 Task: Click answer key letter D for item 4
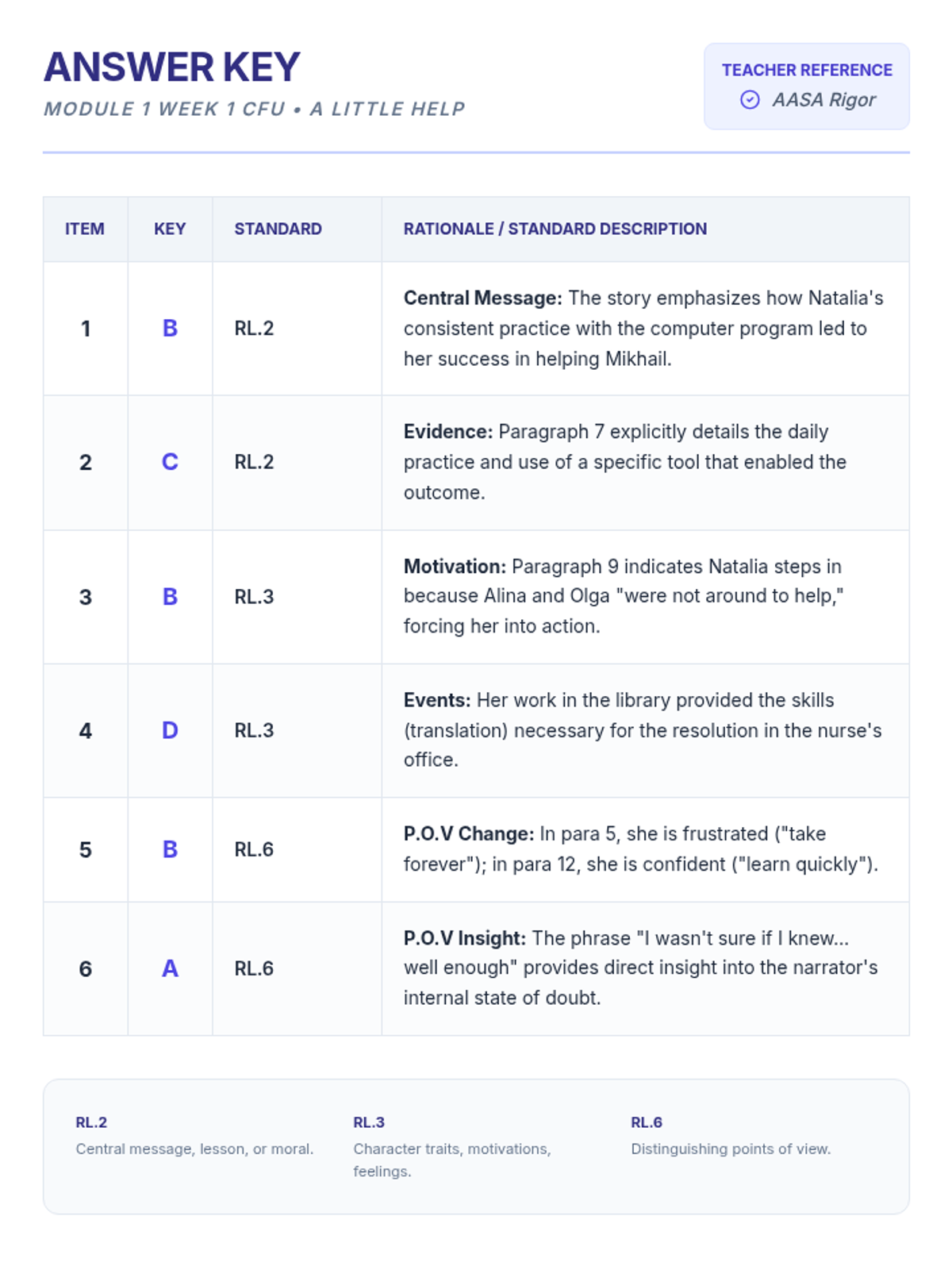click(170, 730)
